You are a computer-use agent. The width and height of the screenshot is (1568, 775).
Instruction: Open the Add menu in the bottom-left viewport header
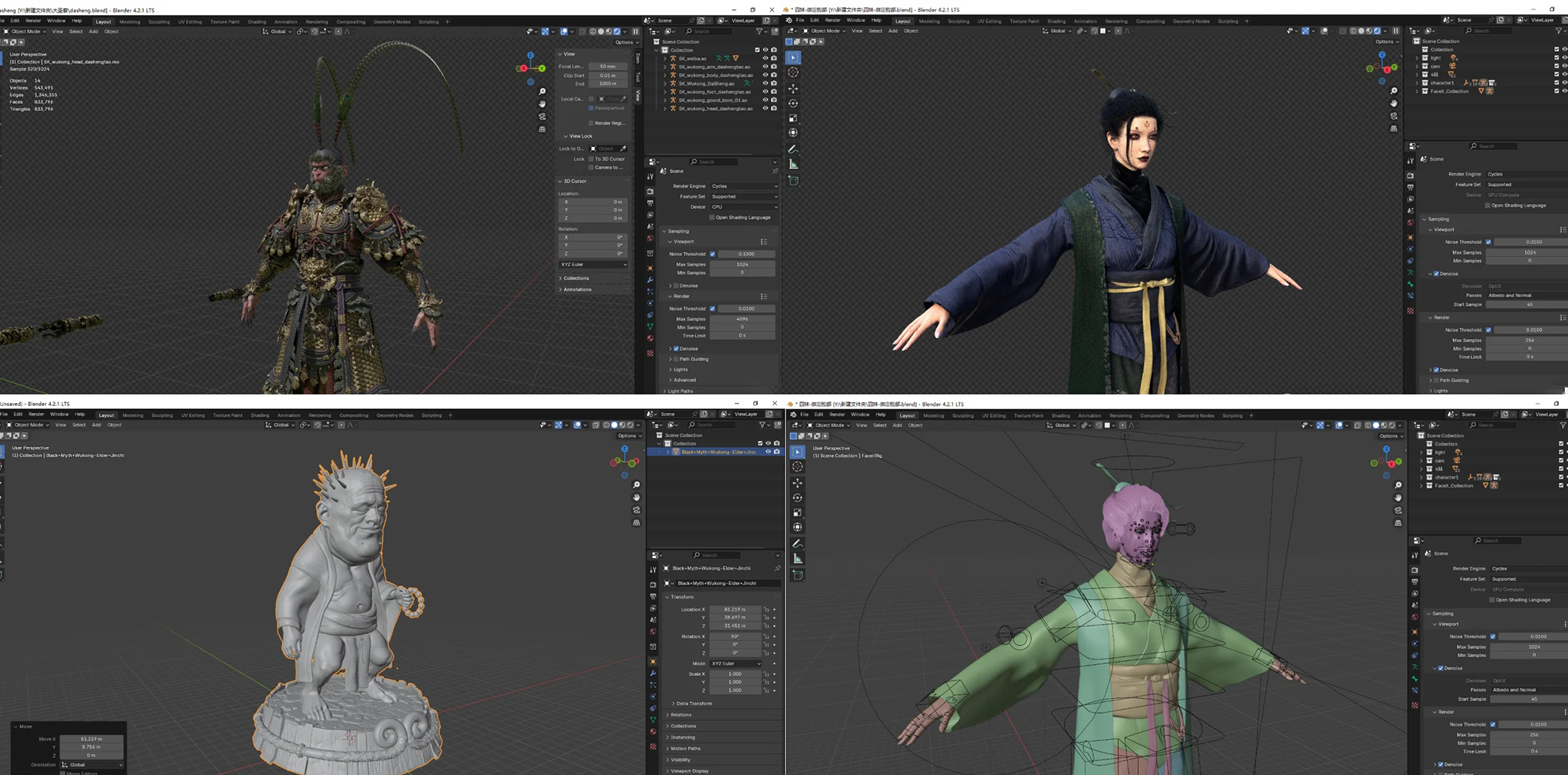point(96,425)
